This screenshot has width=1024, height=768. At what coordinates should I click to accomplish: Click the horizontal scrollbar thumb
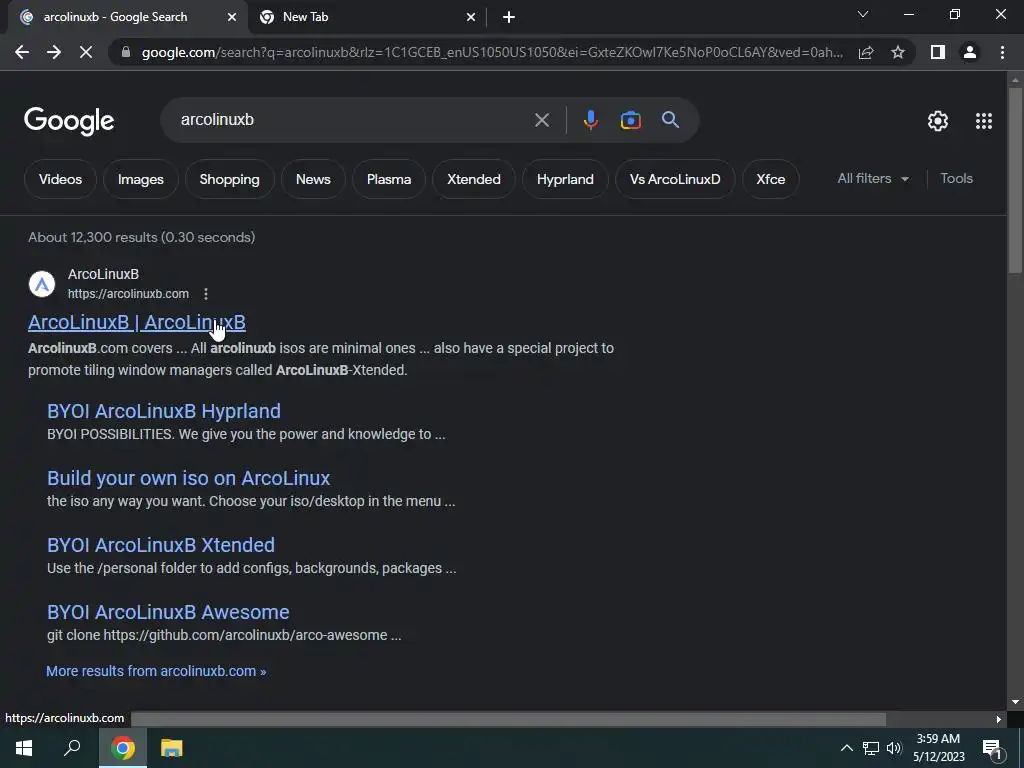pos(509,719)
